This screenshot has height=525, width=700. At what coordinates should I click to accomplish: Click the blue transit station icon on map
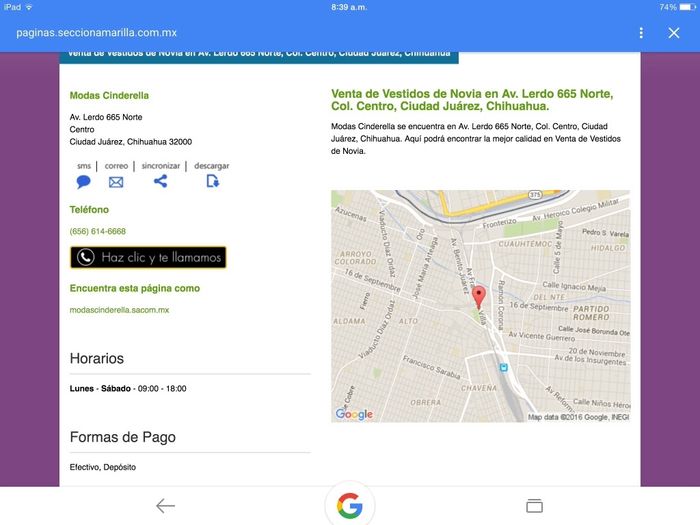coord(504,368)
